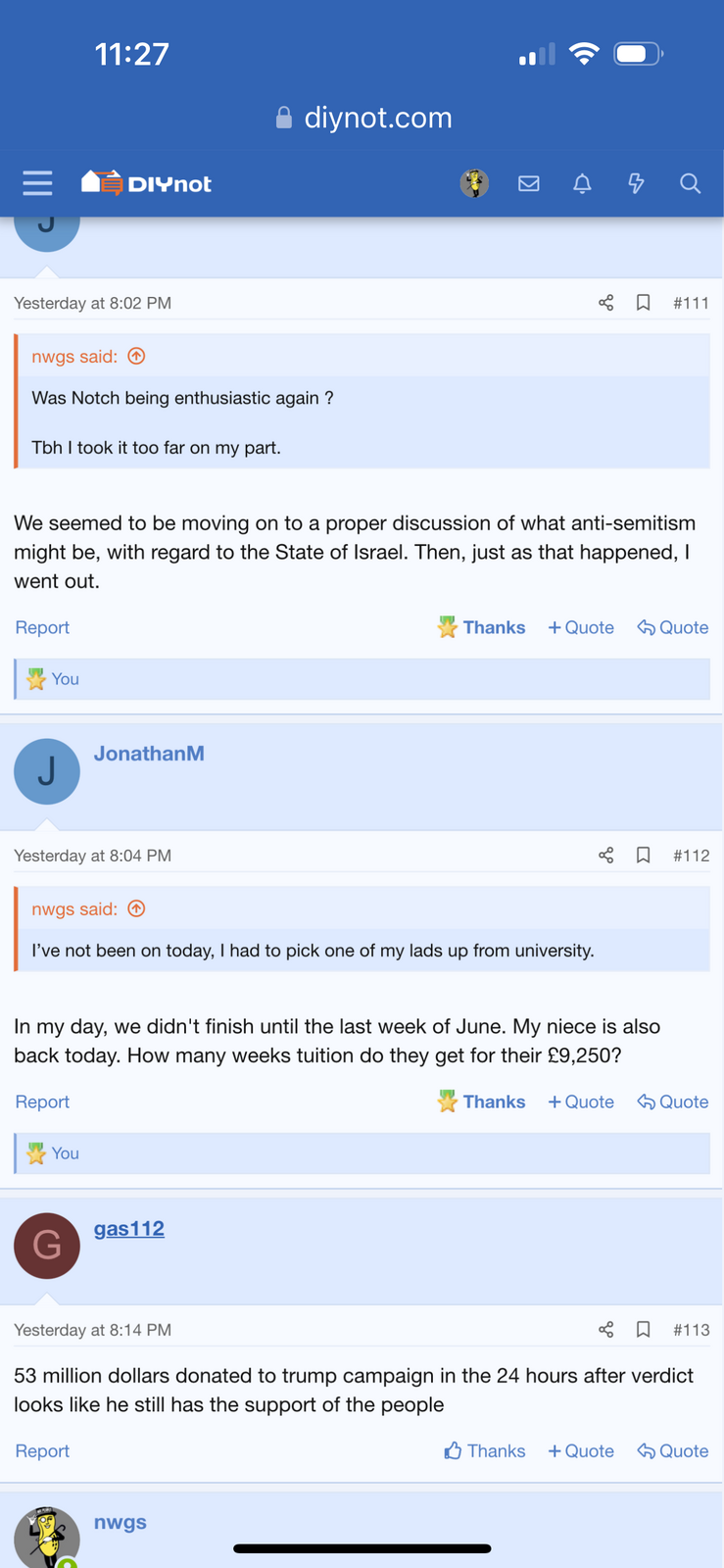Open post #112 permalink number

(691, 856)
